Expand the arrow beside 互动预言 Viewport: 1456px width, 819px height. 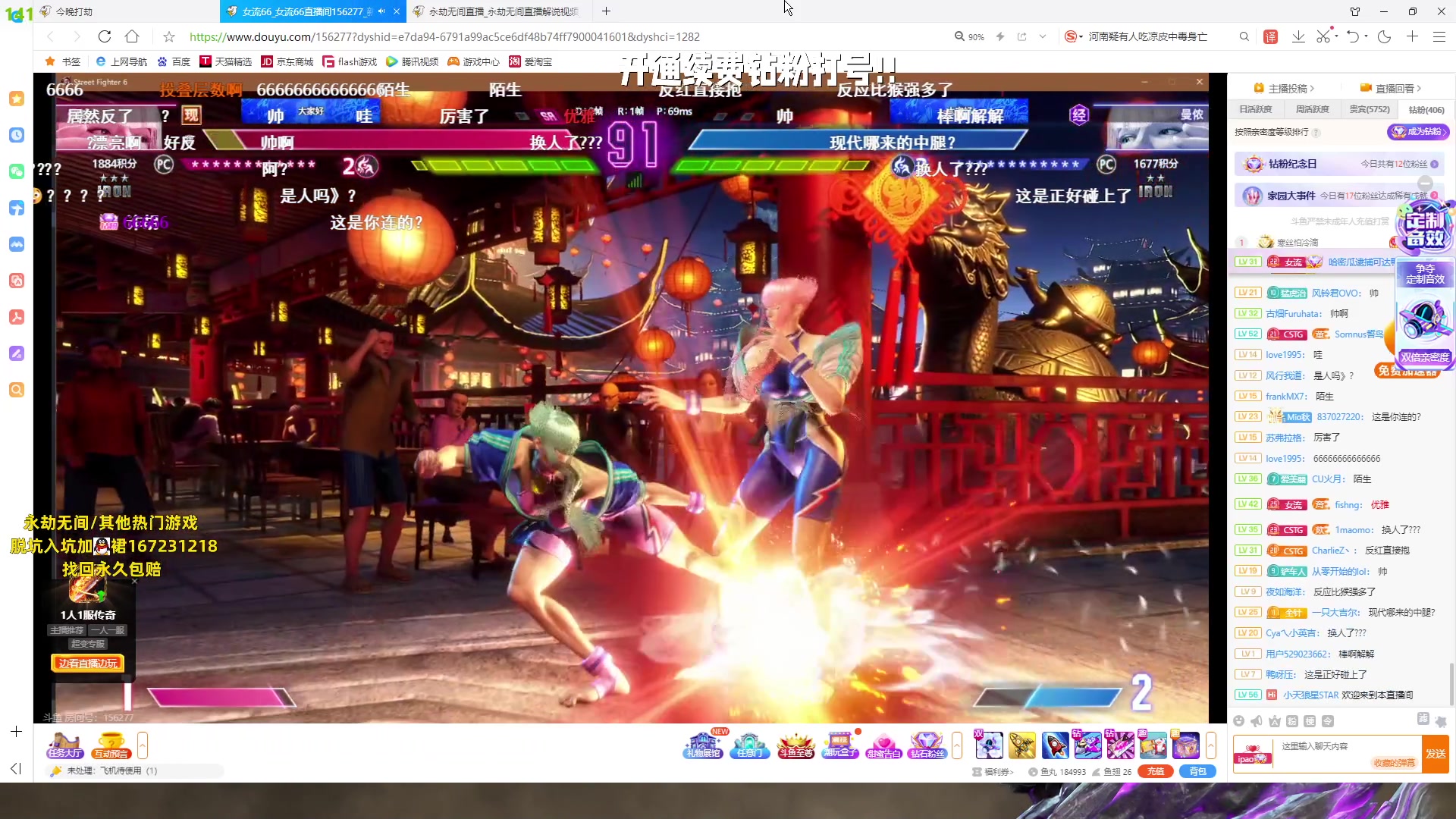[142, 745]
